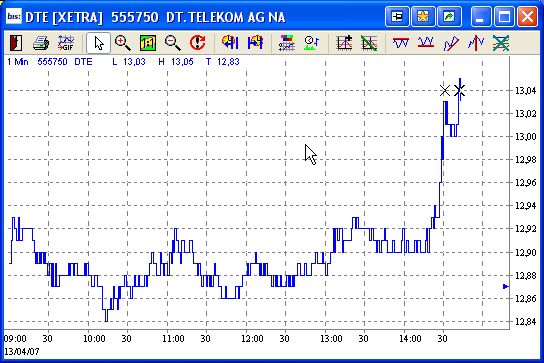Add an indicator chart with plus icon
Viewport: 544px width, 363px height.
pyautogui.click(x=344, y=43)
